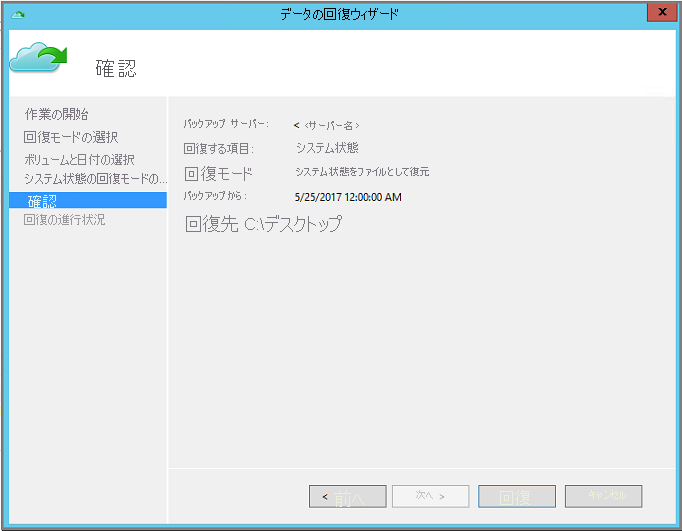Click the < 前へ back button

348,496
